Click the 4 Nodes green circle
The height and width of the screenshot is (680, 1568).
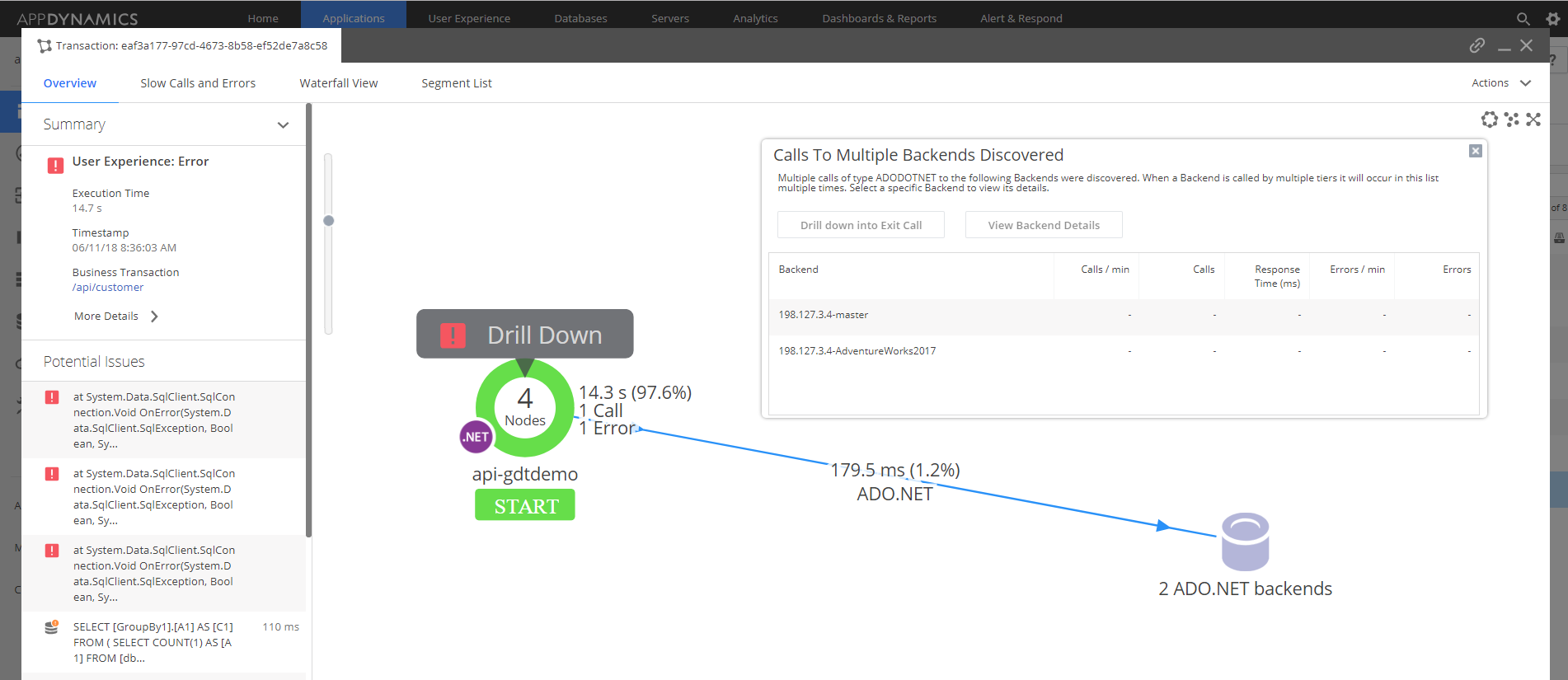click(x=525, y=408)
